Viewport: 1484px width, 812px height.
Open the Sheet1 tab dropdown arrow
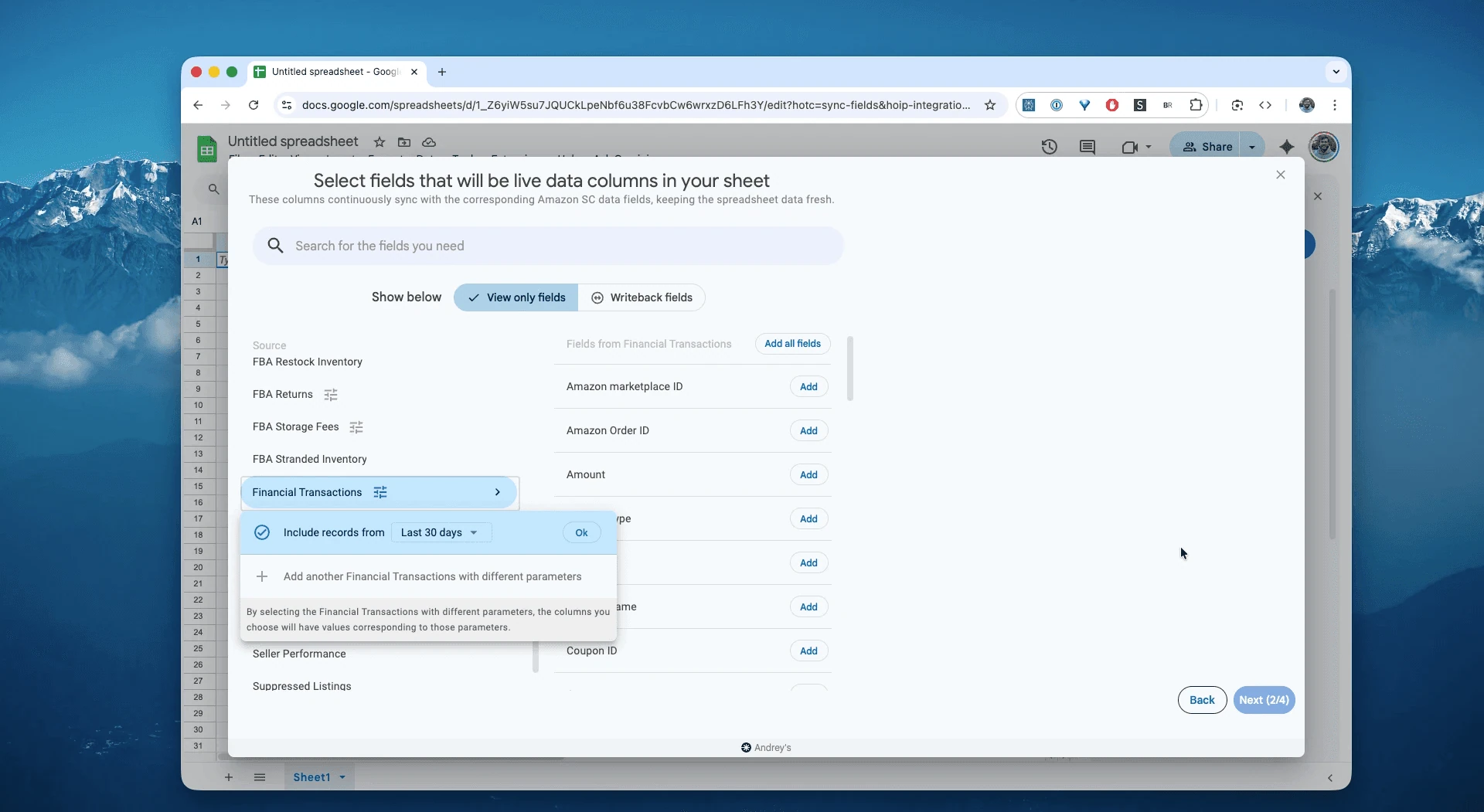(342, 777)
